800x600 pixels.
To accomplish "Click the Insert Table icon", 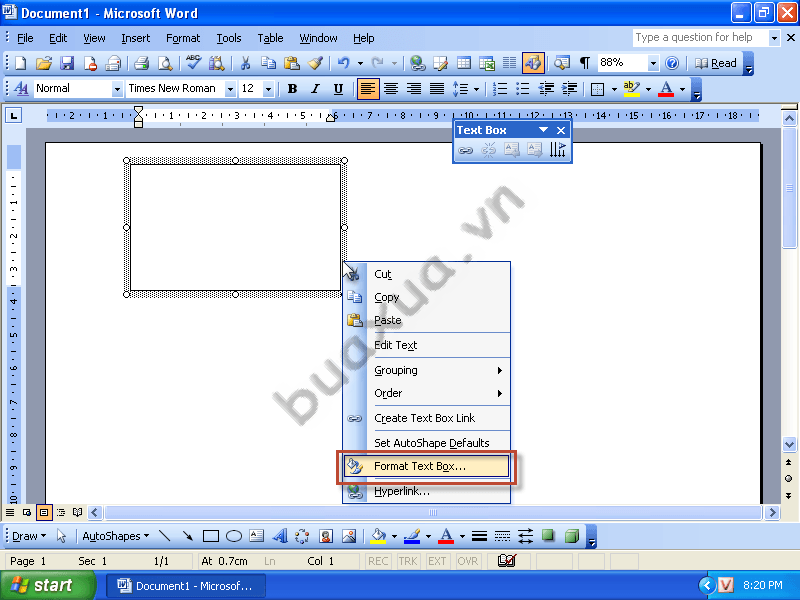I will (464, 63).
